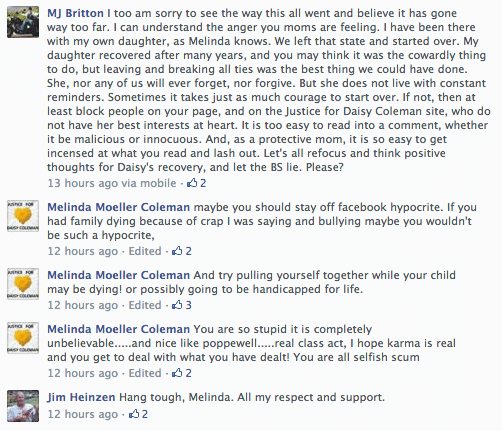Open Jim Heinzen's profile name link
Viewport: 502px width, 431px height.
pos(81,397)
